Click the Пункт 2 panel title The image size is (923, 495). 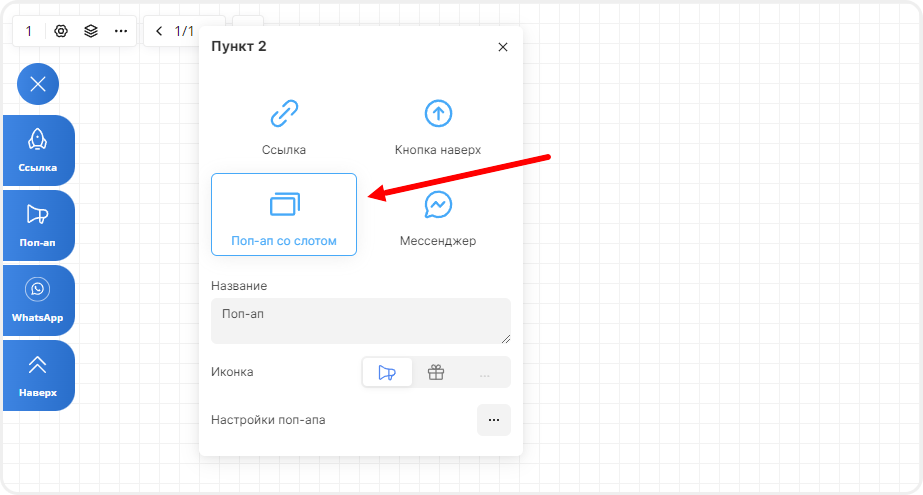[x=239, y=46]
